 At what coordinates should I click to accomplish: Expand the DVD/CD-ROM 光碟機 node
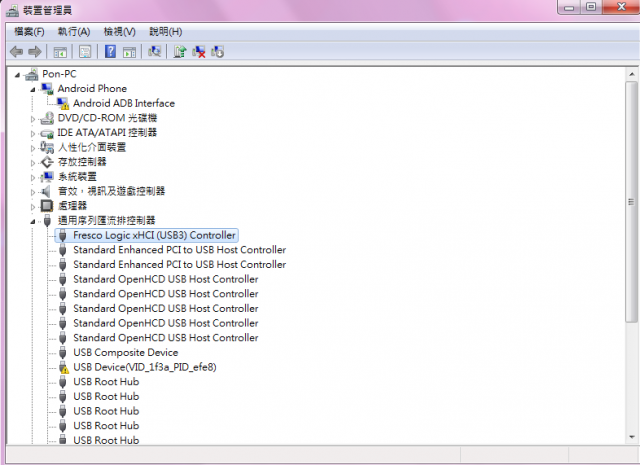click(33, 119)
